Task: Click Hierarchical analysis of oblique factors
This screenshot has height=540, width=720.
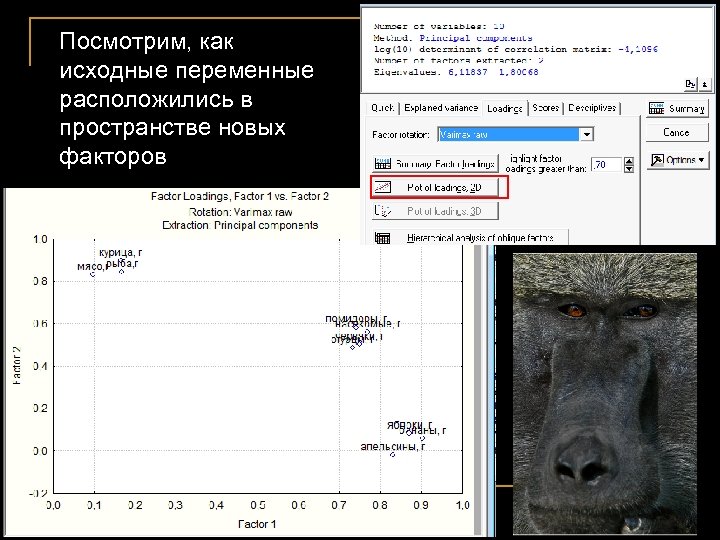Action: coord(470,237)
